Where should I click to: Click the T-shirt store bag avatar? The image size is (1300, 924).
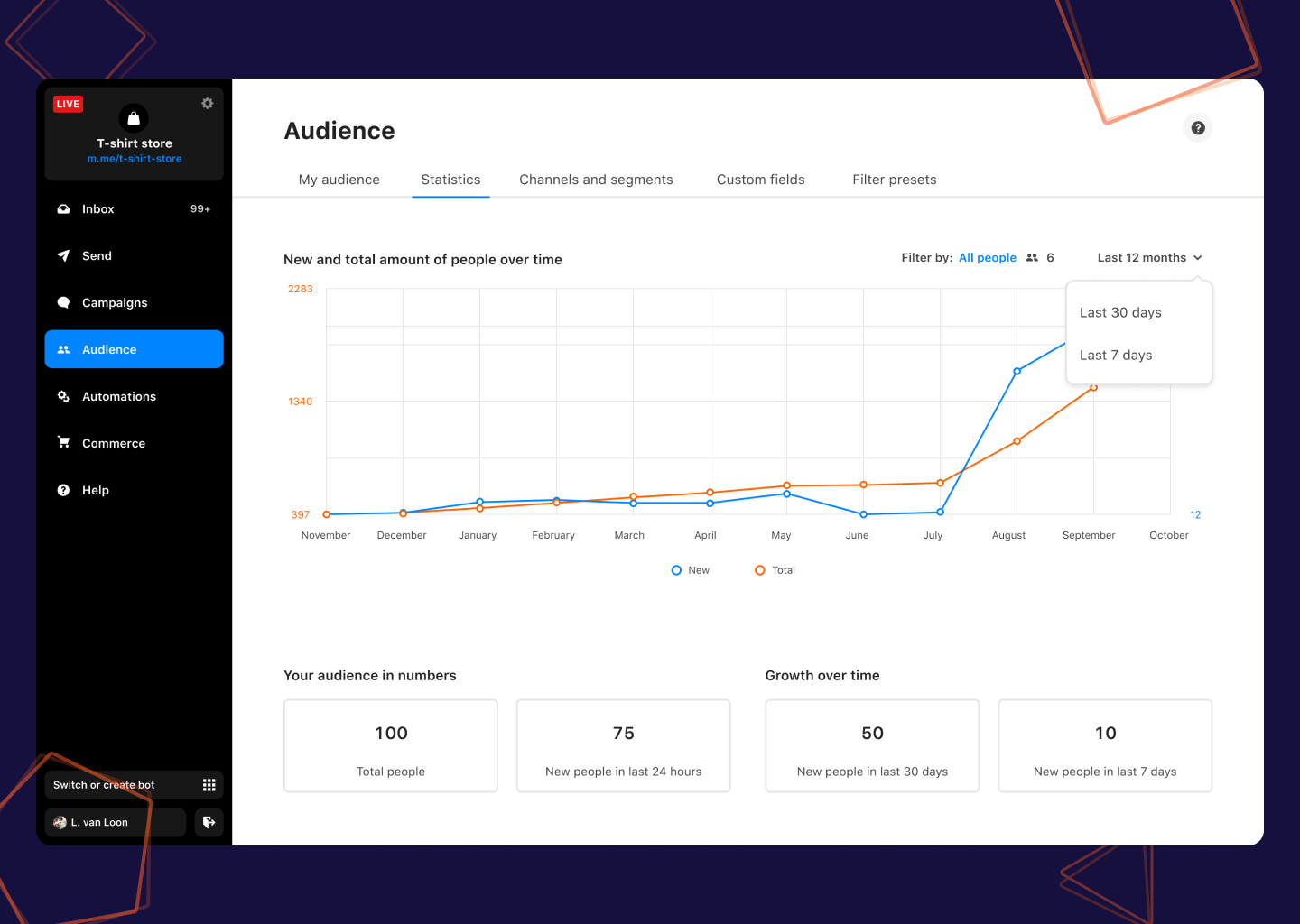coord(134,118)
